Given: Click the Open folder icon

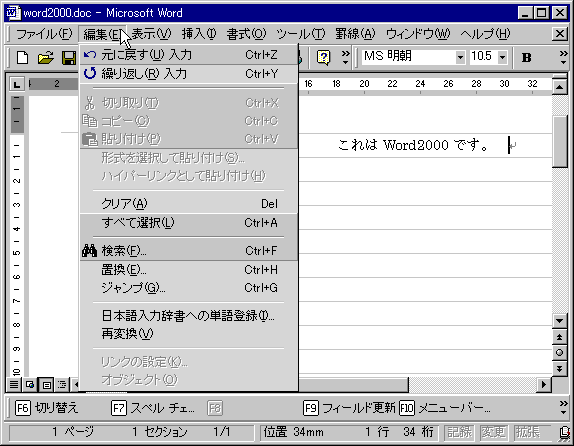Looking at the screenshot, I should (x=46, y=57).
